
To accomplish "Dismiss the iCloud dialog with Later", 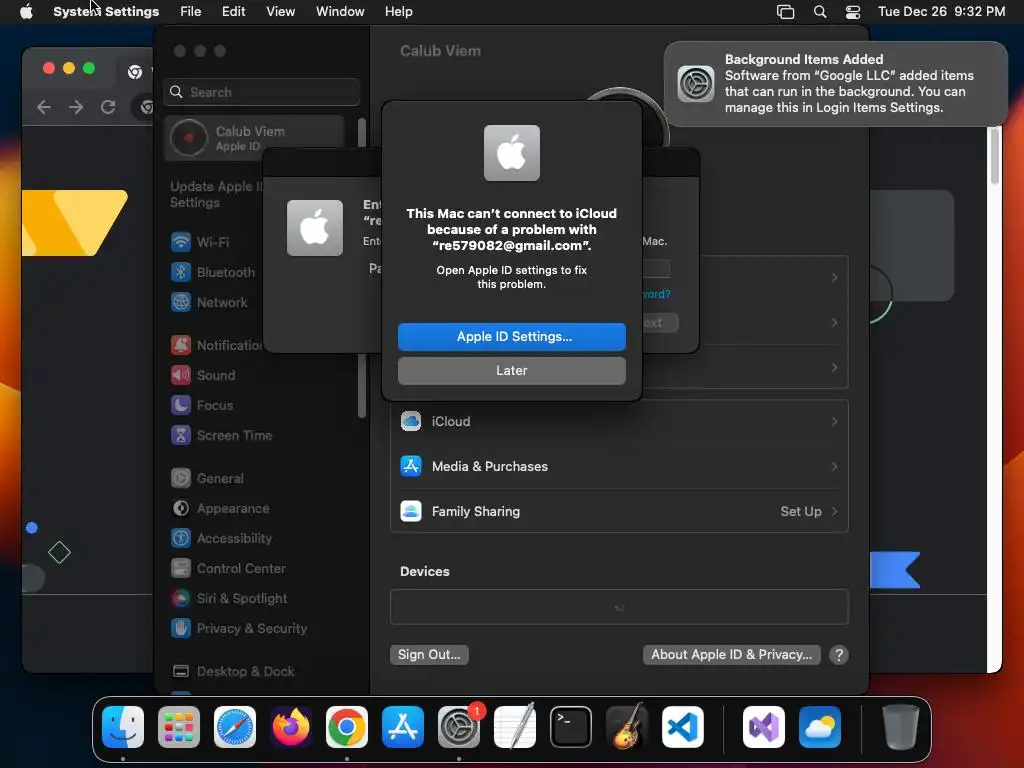I will point(511,370).
